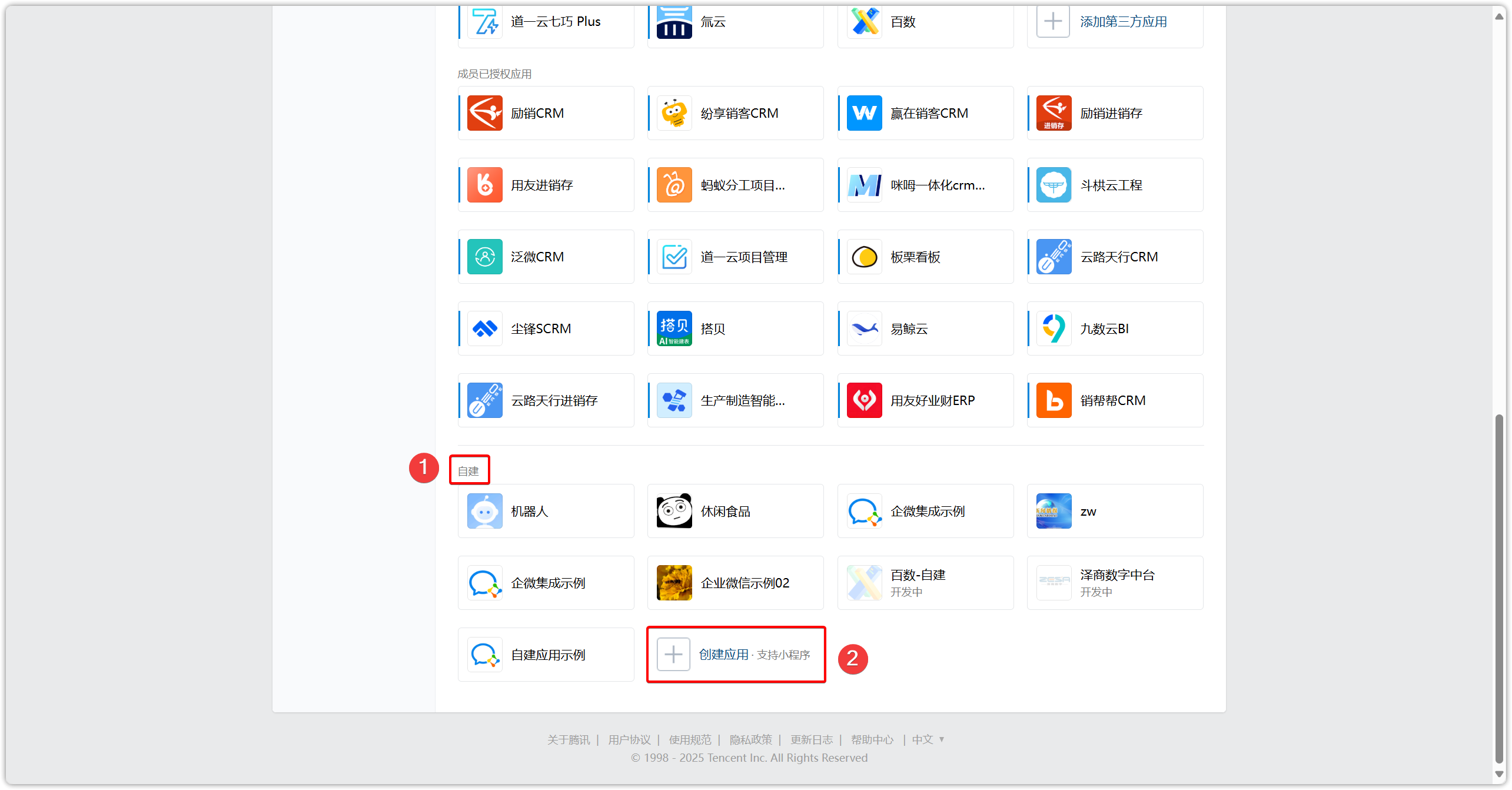The height and width of the screenshot is (790, 1512).
Task: Expand the 中文 language dropdown
Action: (928, 739)
